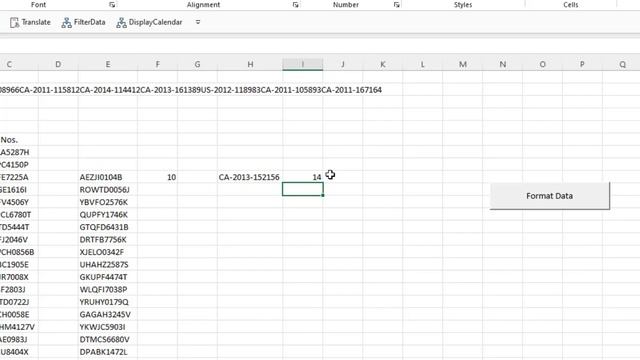The width and height of the screenshot is (640, 360).
Task: Select column M header
Action: [463, 64]
